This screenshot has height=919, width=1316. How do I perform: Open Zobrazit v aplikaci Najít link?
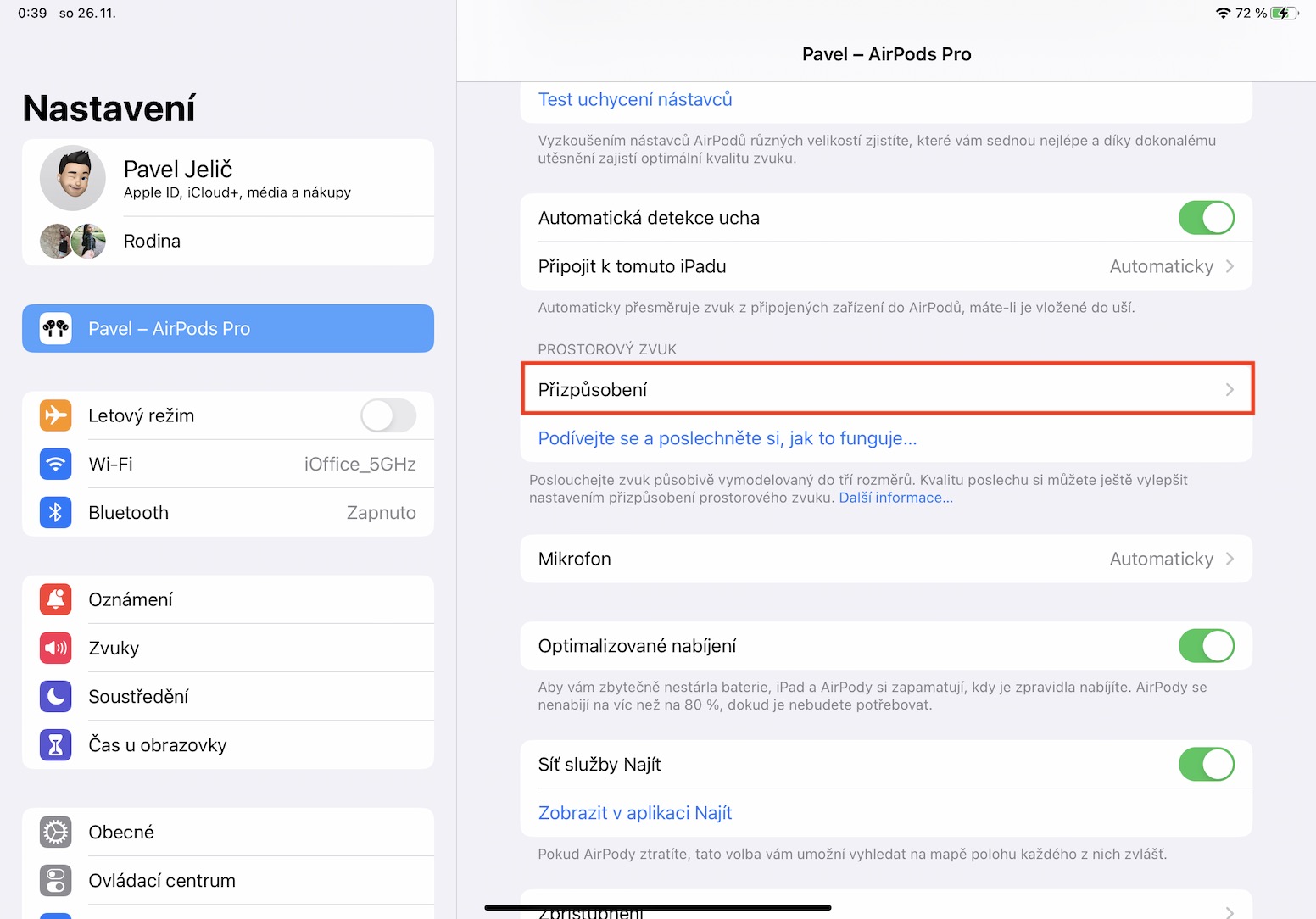635,813
